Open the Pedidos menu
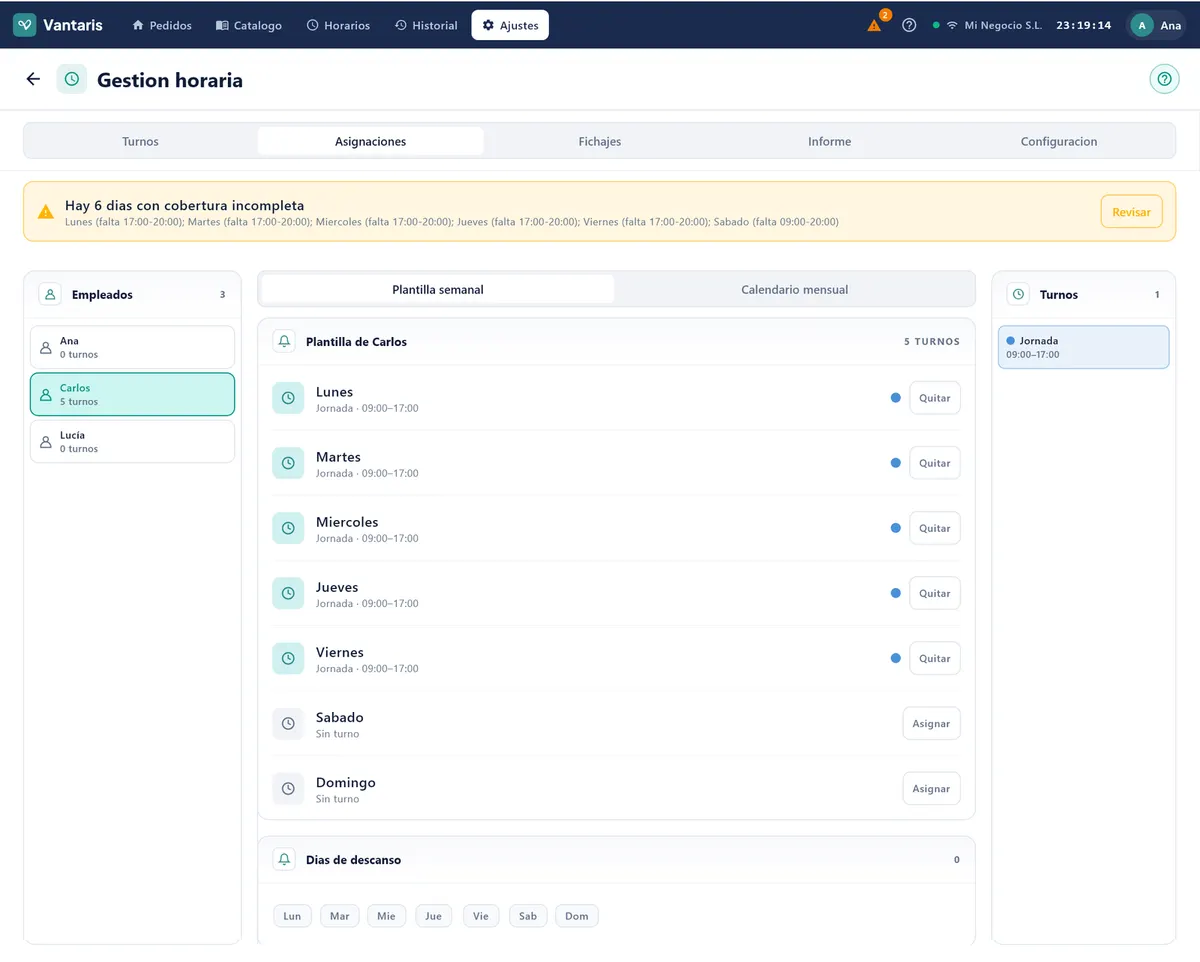The height and width of the screenshot is (962, 1200). 162,25
